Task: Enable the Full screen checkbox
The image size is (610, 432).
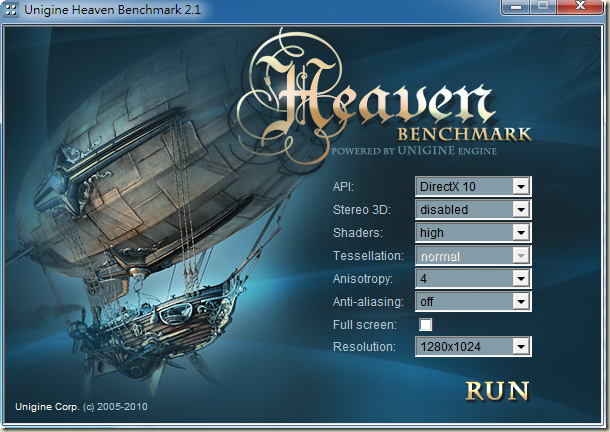Action: coord(425,324)
